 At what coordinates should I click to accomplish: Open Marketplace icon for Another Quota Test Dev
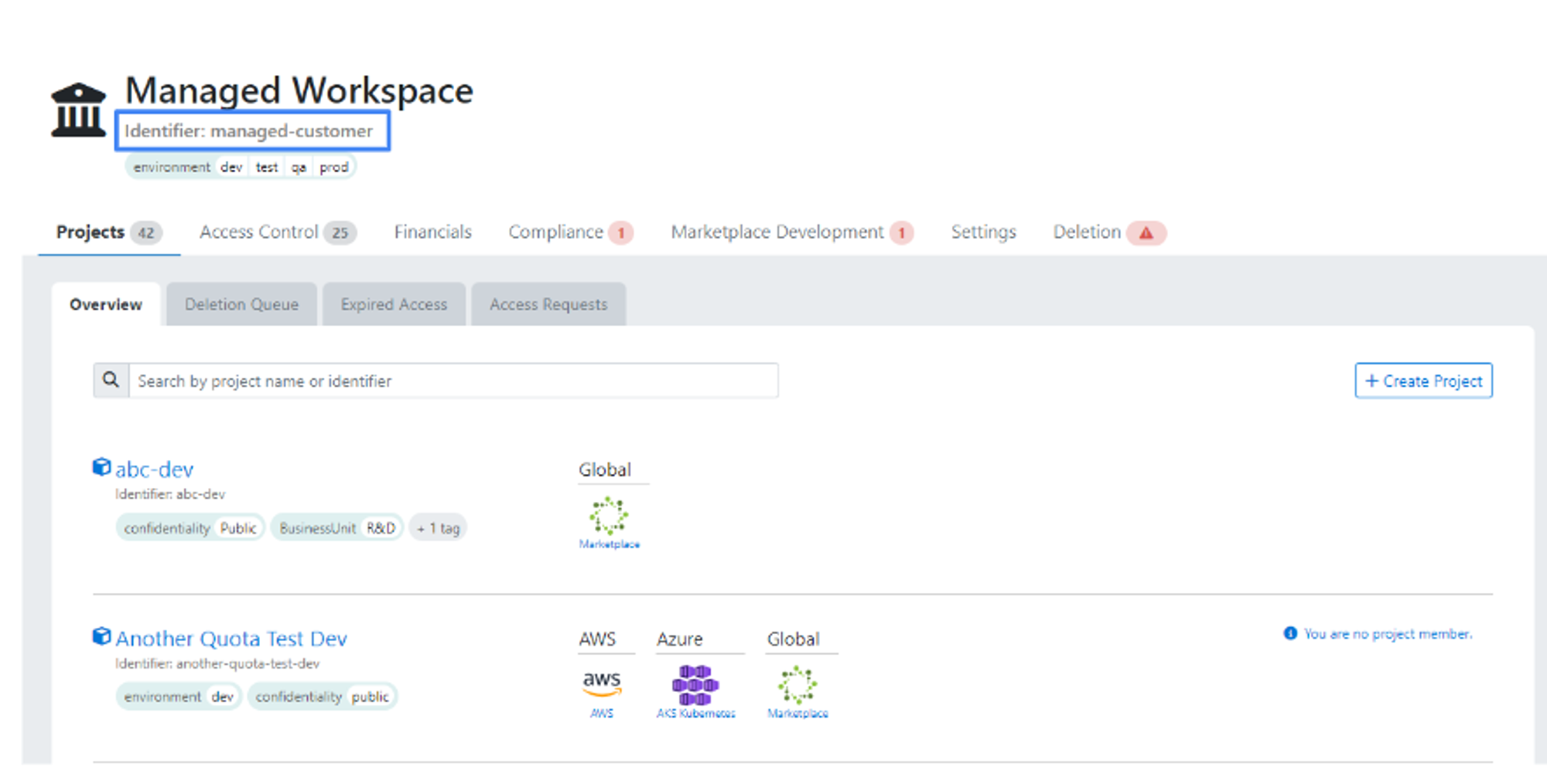pos(797,685)
